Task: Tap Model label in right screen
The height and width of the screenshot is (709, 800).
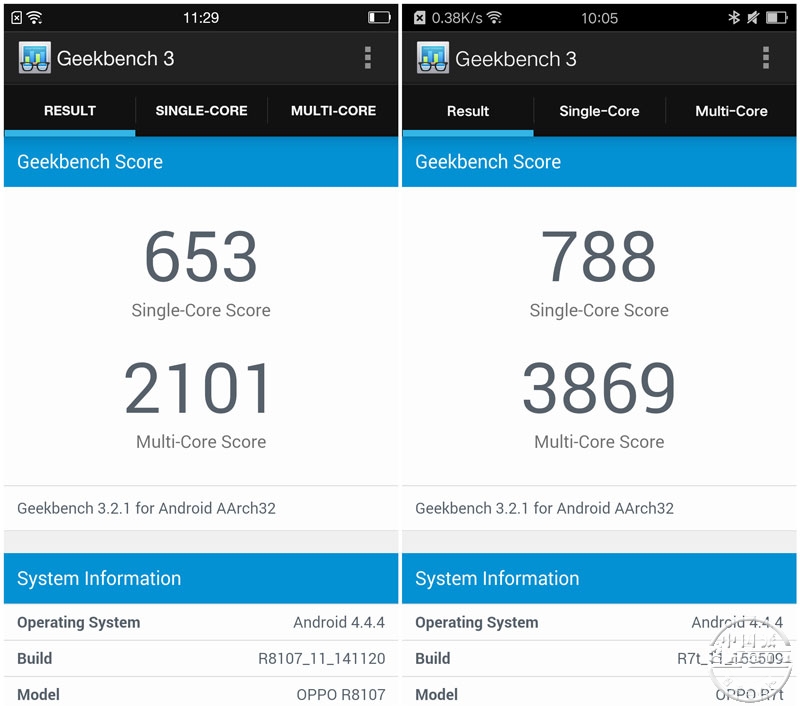Action: pos(436,695)
